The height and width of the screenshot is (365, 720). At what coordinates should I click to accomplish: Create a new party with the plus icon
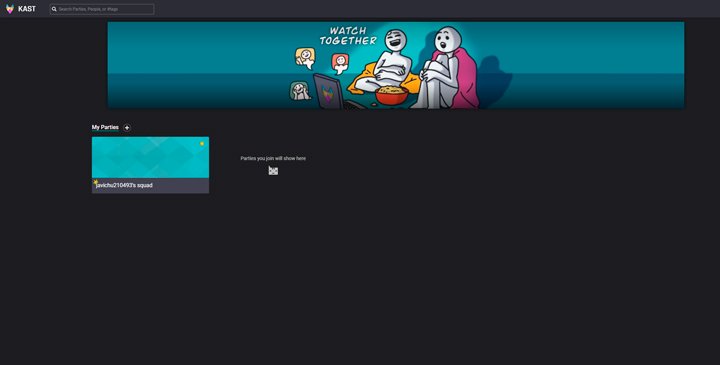pos(127,128)
